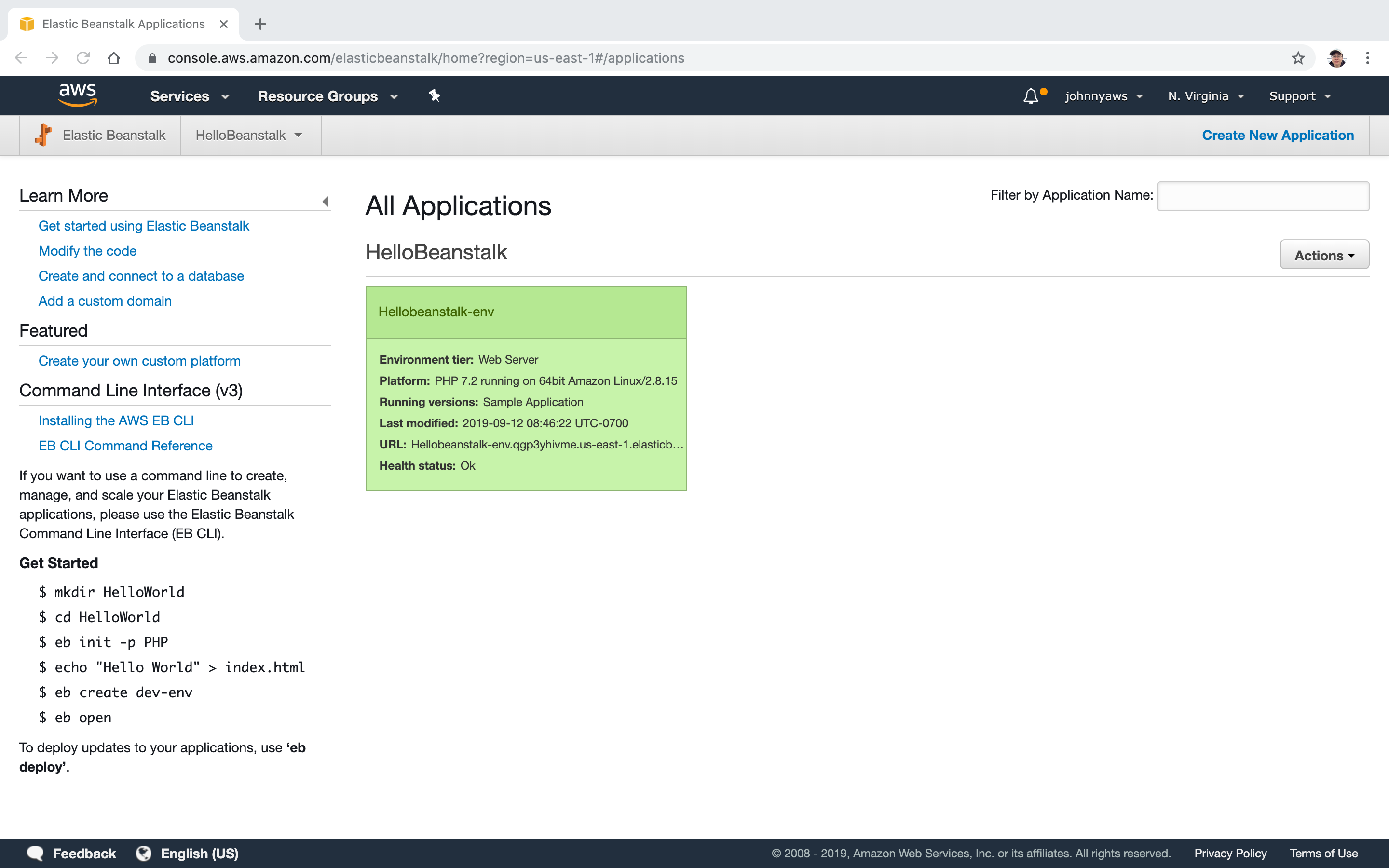Screen dimensions: 1389x868
Task: Click the pin shortcuts icon in navbar
Action: [x=435, y=96]
